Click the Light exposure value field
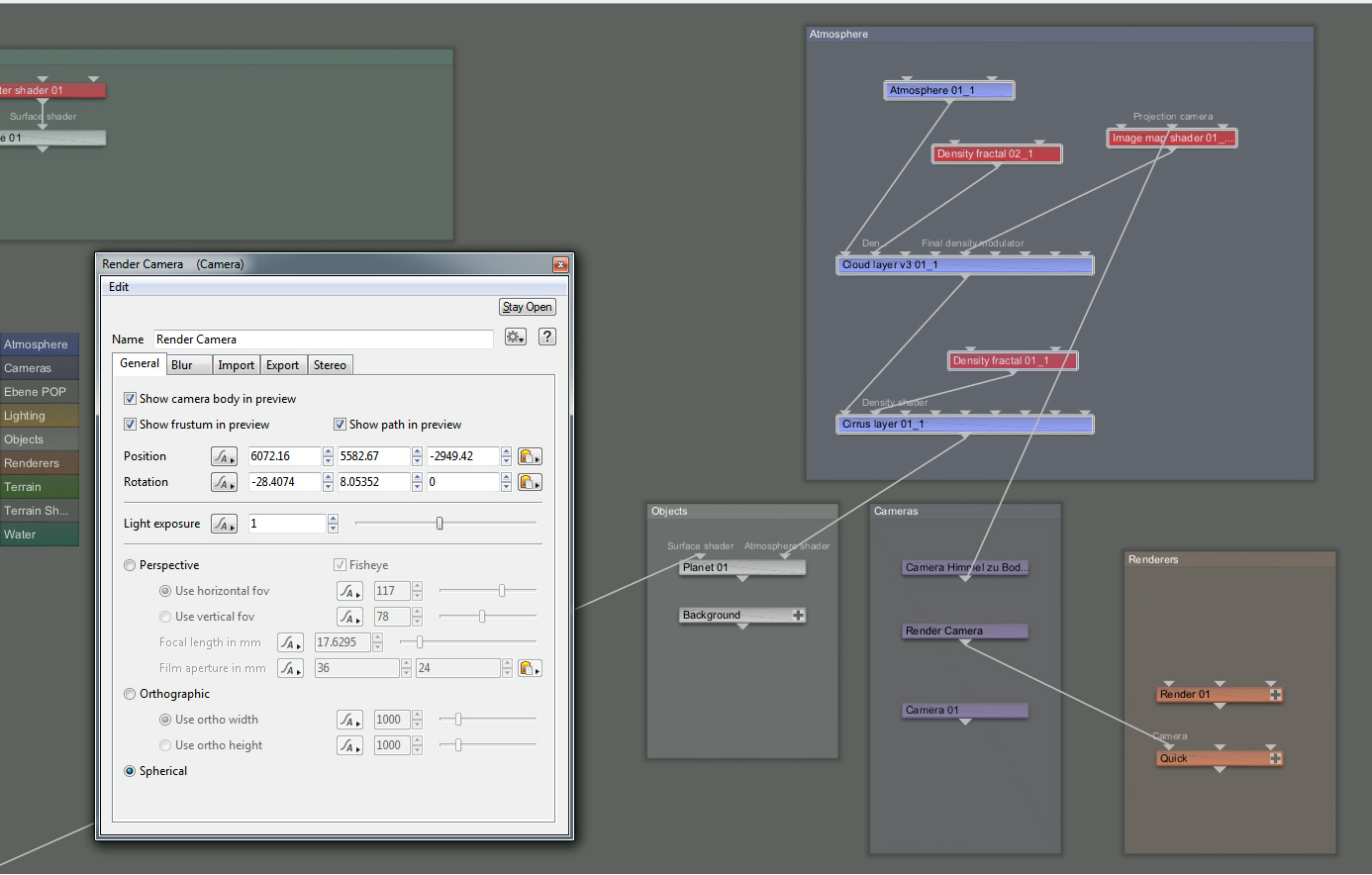This screenshot has height=875, width=1372. point(287,524)
